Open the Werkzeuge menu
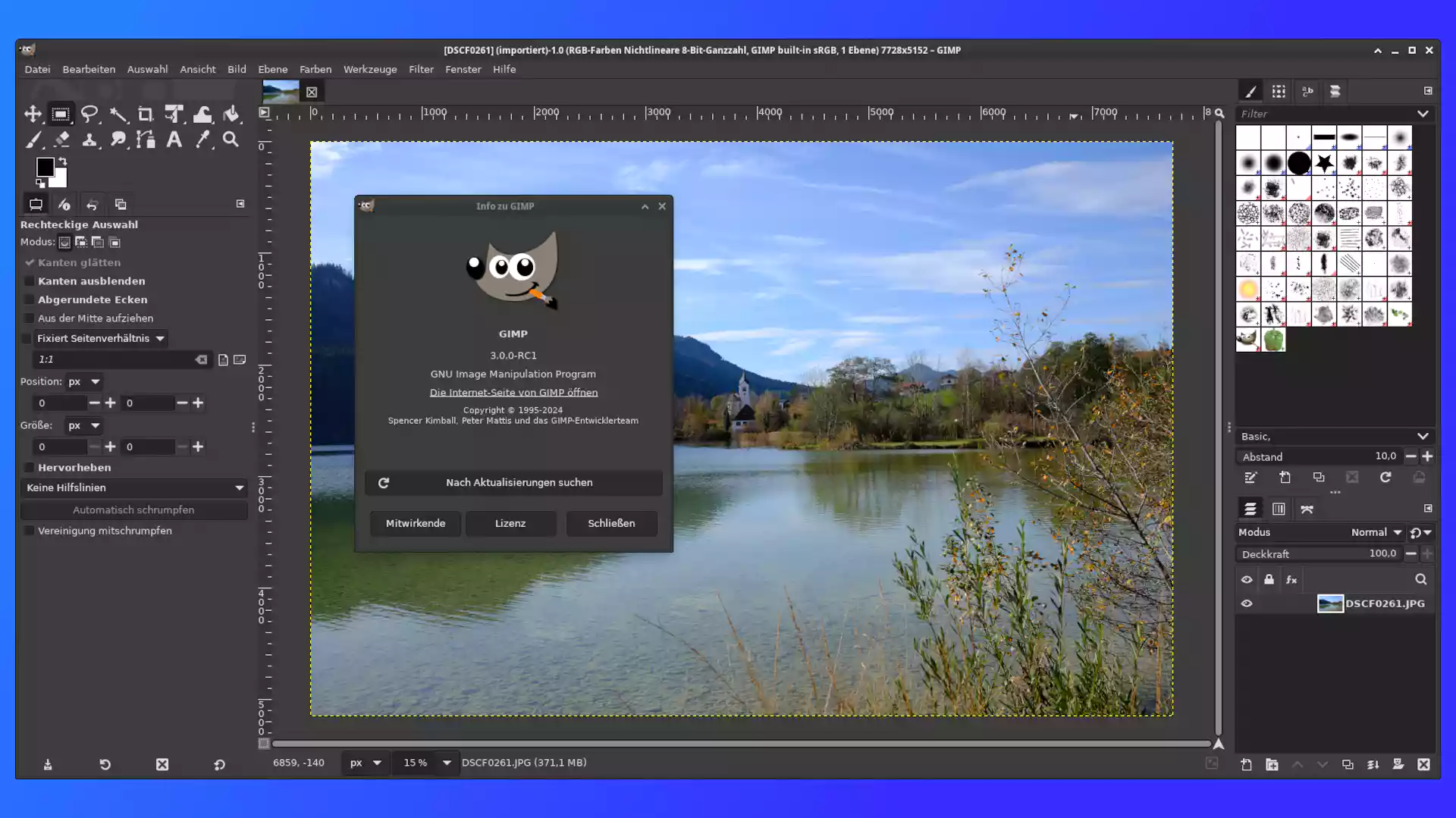1456x818 pixels. [x=370, y=69]
